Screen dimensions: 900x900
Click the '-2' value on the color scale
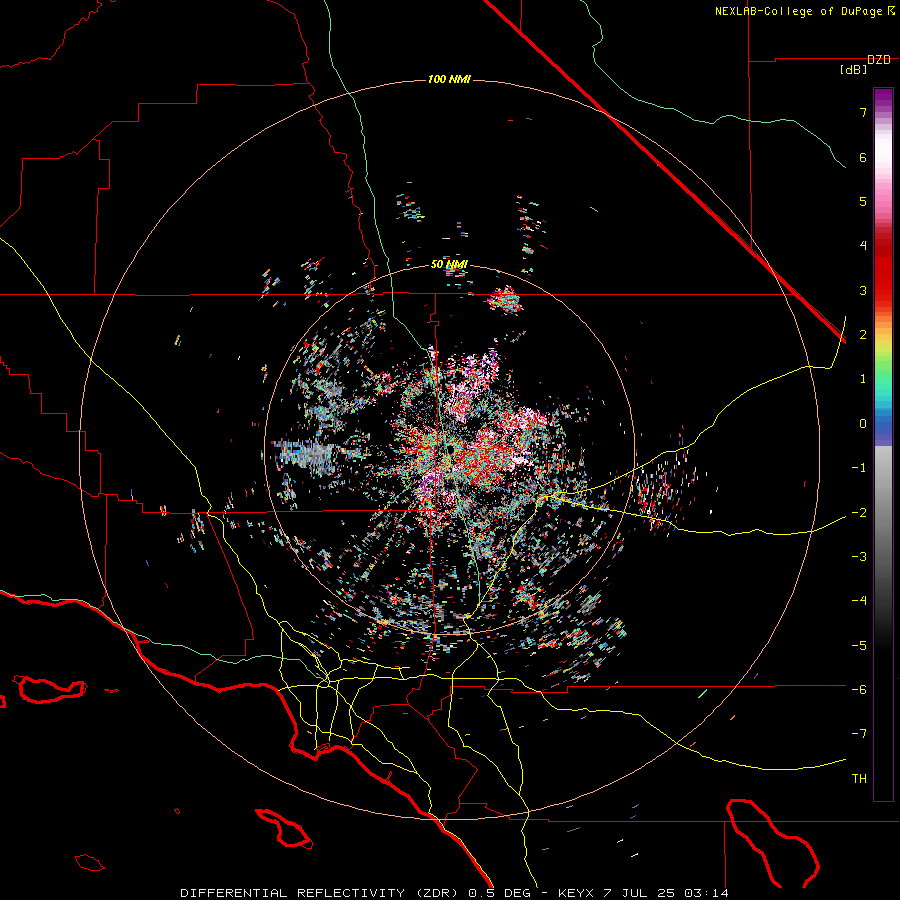(859, 512)
